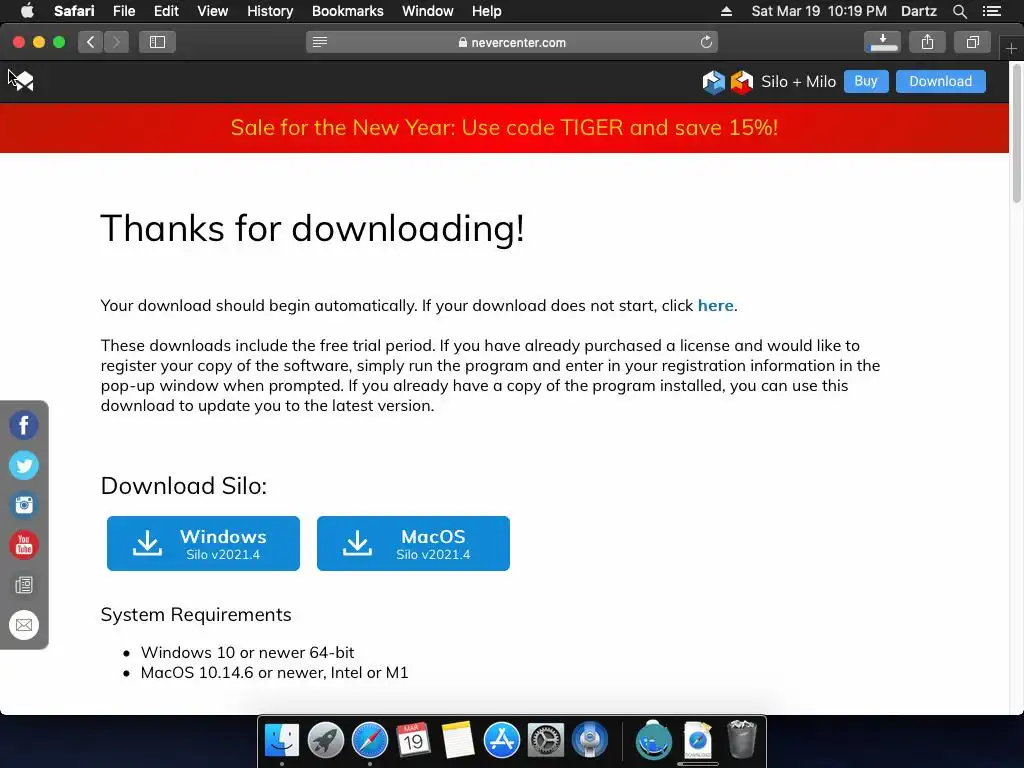Open Launchpad rocket in the Dock
The image size is (1024, 768).
pos(326,740)
